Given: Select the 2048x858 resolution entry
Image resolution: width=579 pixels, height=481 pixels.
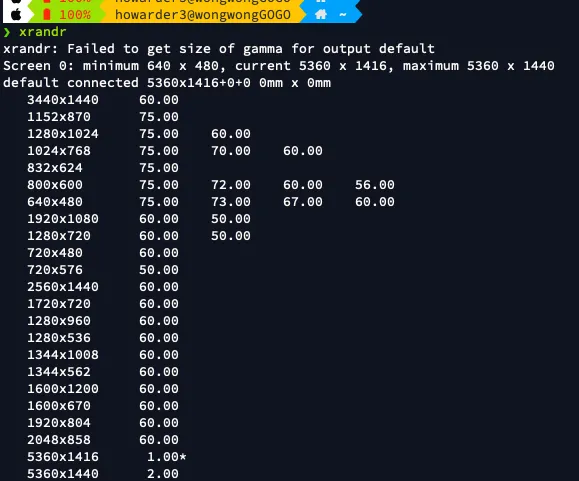Looking at the screenshot, I should 59,439.
